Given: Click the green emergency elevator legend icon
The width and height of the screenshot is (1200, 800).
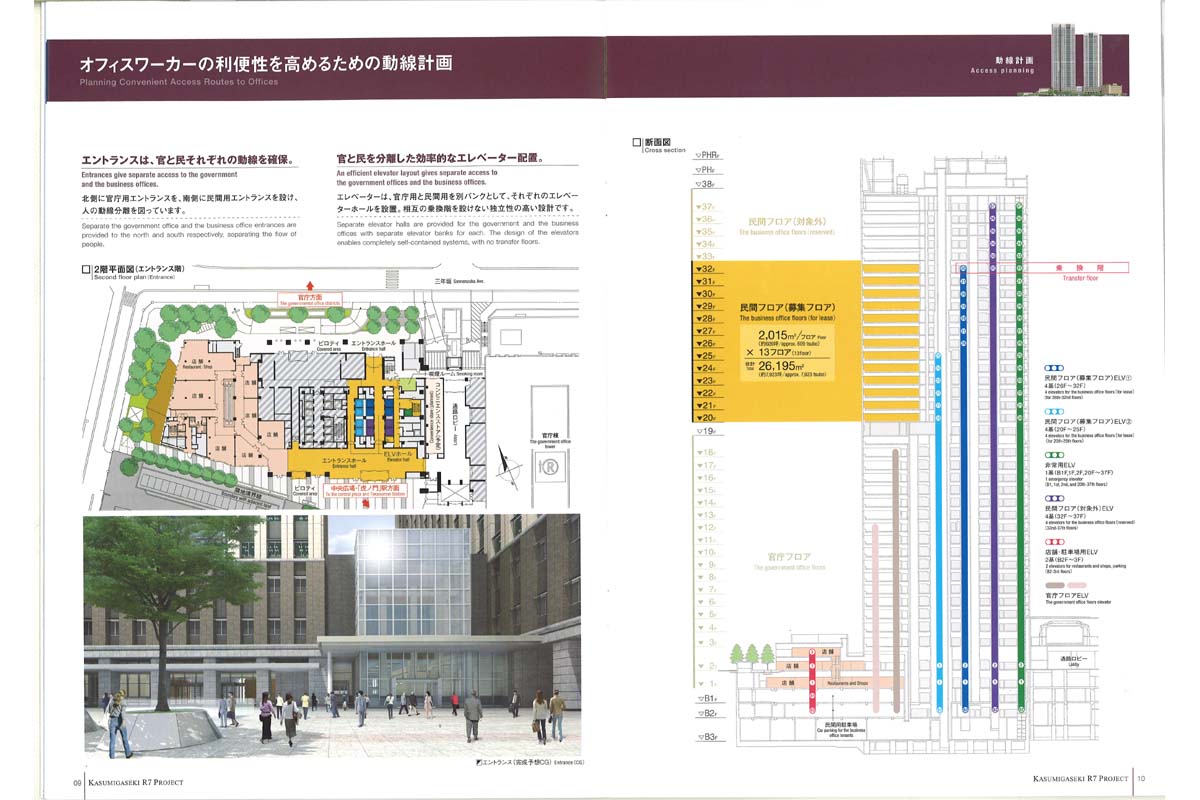Looking at the screenshot, I should click(1056, 454).
